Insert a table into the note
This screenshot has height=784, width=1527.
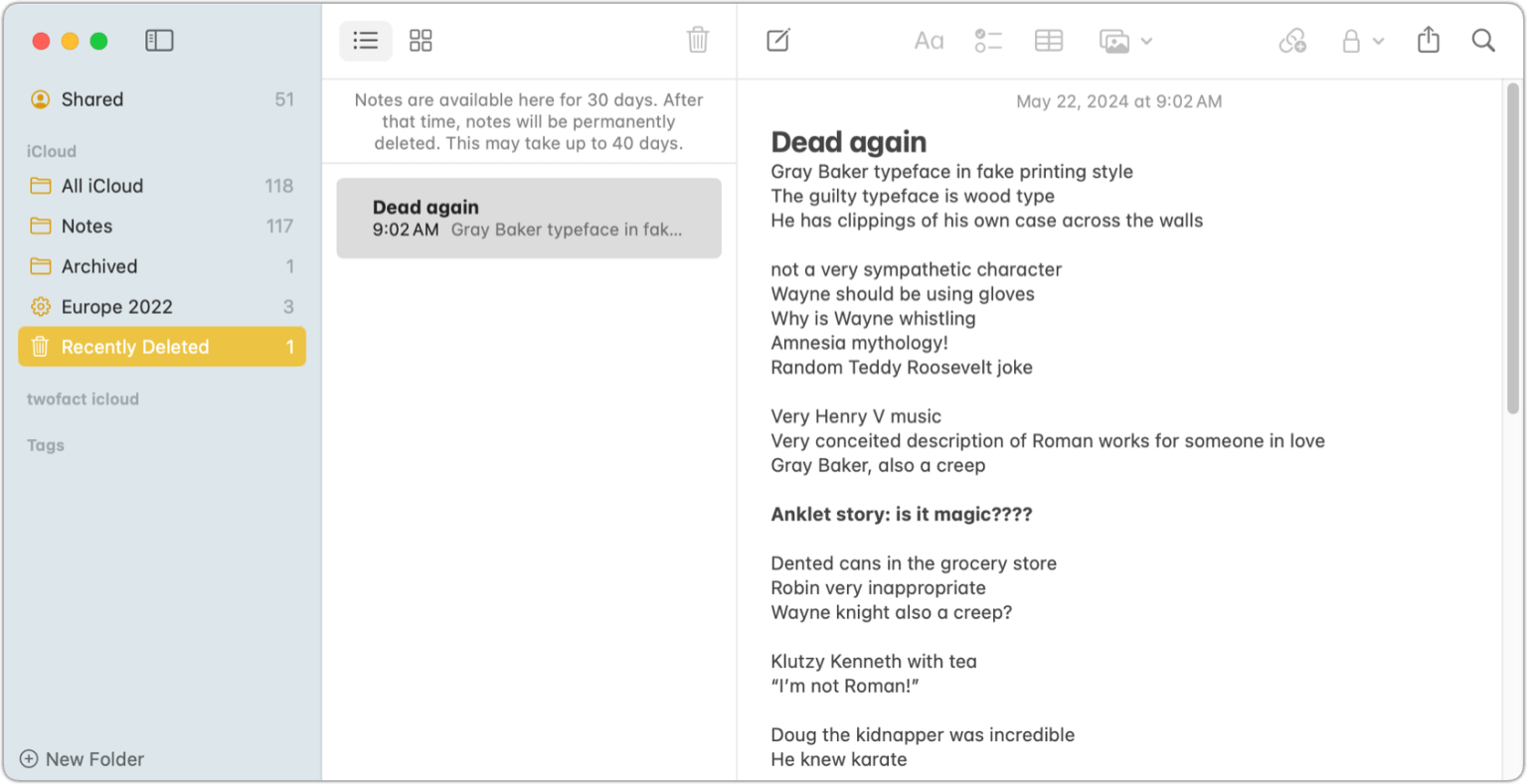point(1048,40)
